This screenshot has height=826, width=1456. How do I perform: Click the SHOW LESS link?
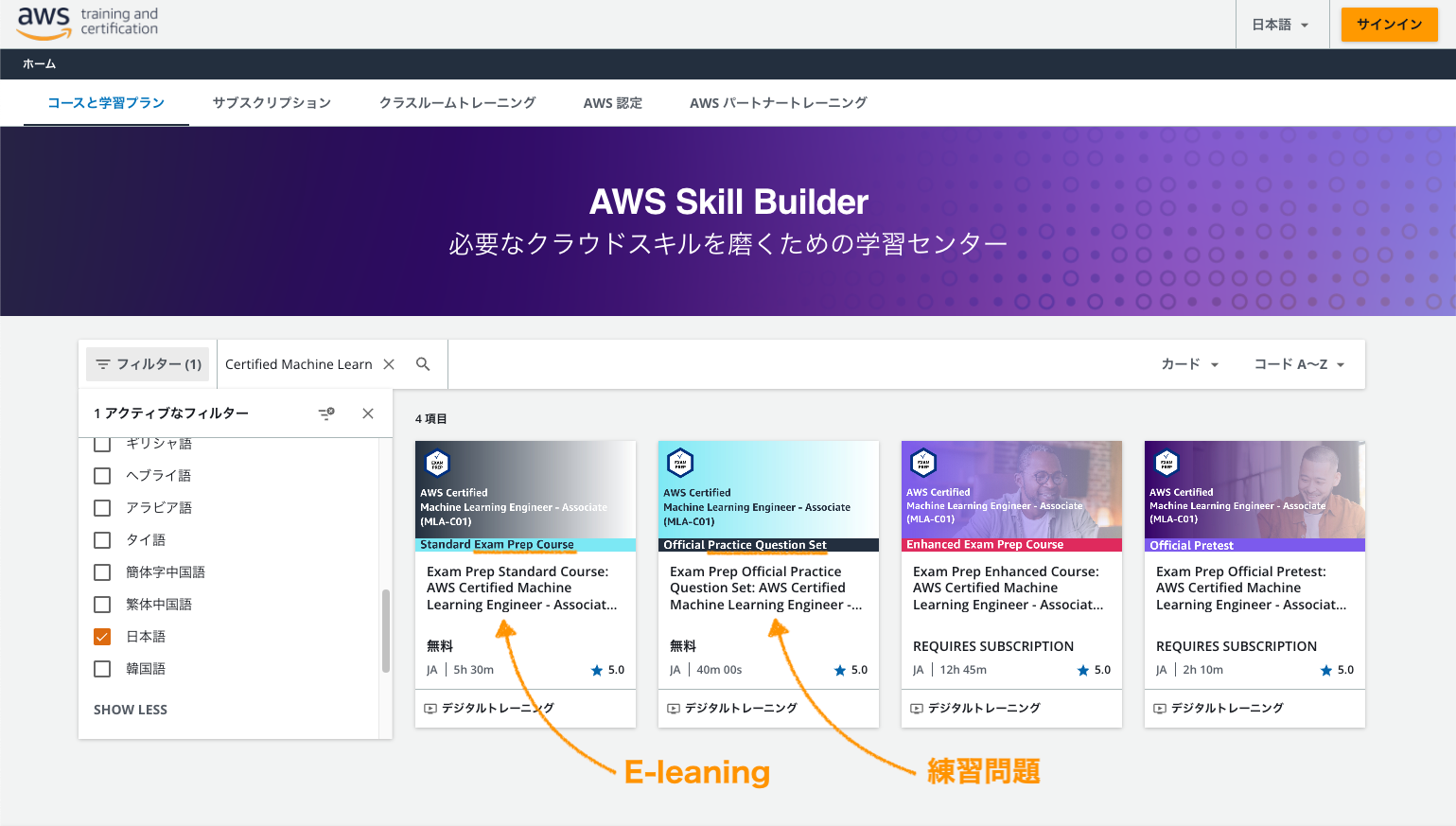point(130,709)
